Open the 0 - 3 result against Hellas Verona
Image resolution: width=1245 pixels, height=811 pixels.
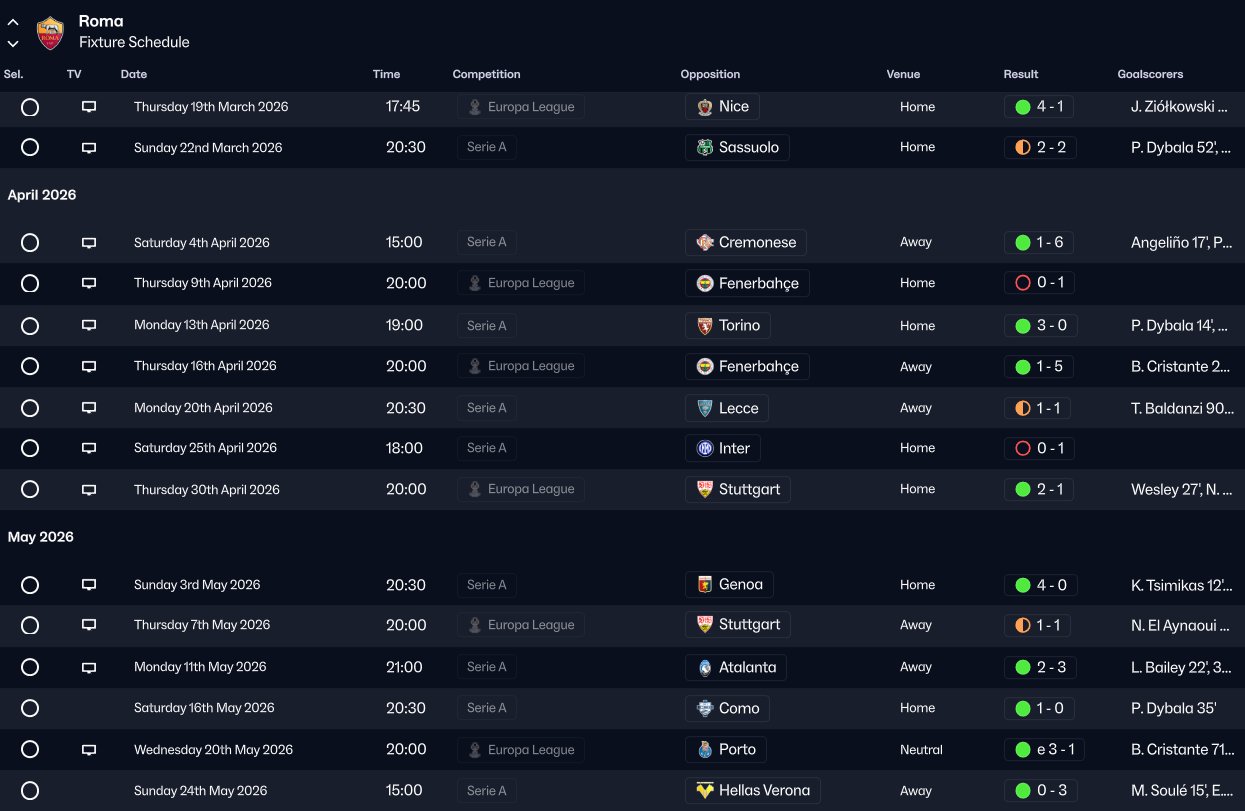1040,791
